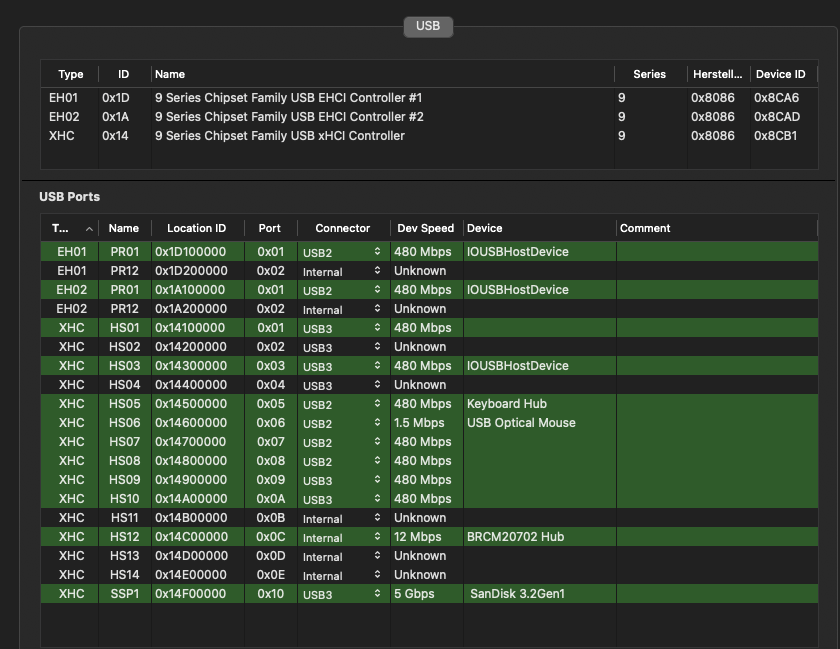
Task: Expand the Connector popup for the HS12 row
Action: pos(377,537)
